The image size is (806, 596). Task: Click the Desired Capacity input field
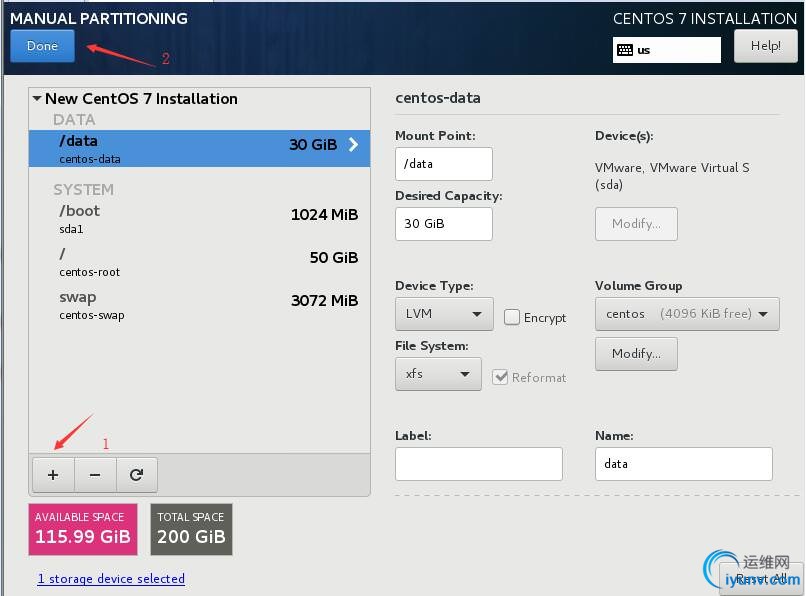[444, 224]
